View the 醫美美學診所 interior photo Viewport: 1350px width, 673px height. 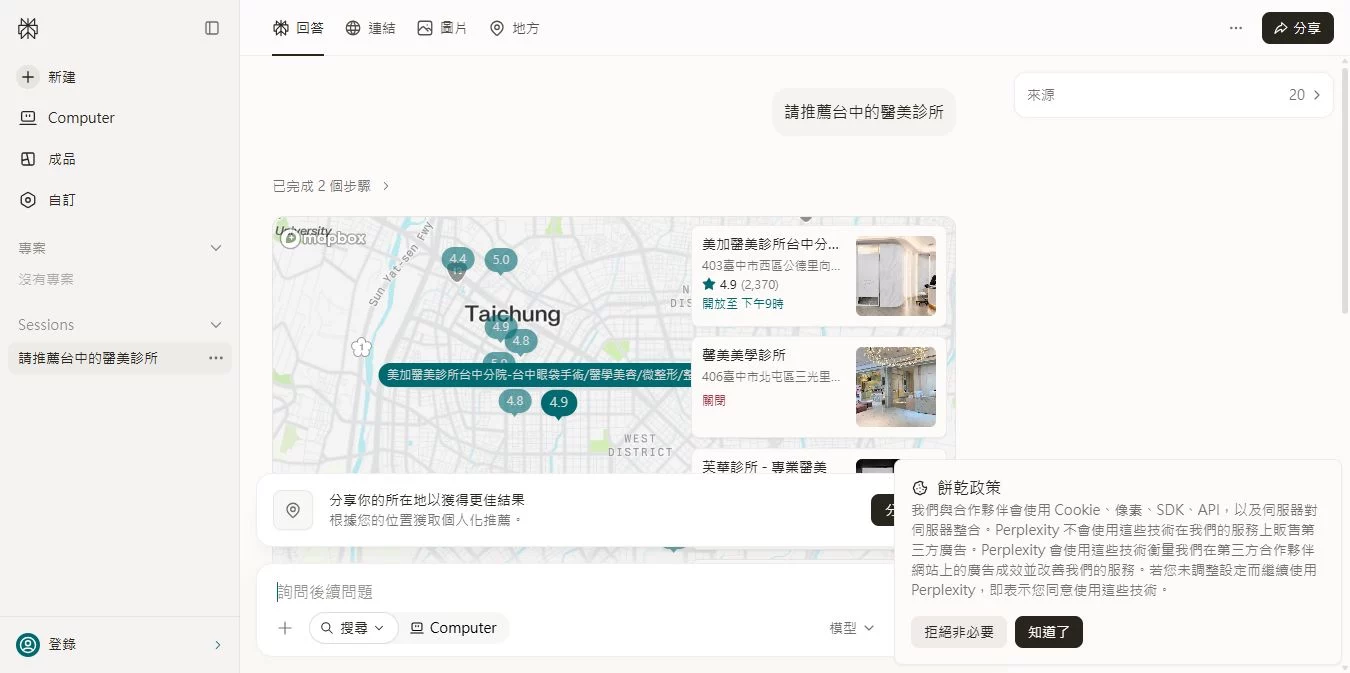tap(896, 387)
